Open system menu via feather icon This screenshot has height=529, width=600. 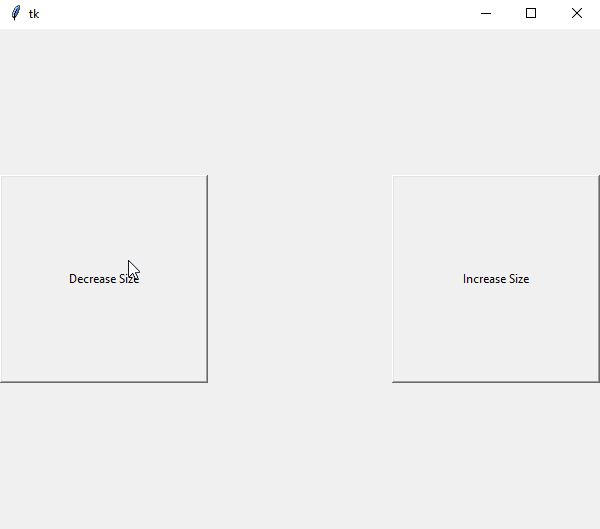pyautogui.click(x=15, y=13)
